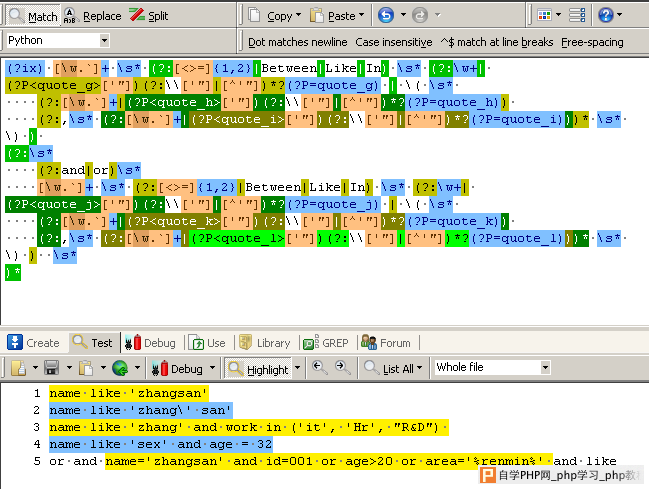649x489 pixels.
Task: Click the Test tab magnifier icon
Action: tap(79, 342)
